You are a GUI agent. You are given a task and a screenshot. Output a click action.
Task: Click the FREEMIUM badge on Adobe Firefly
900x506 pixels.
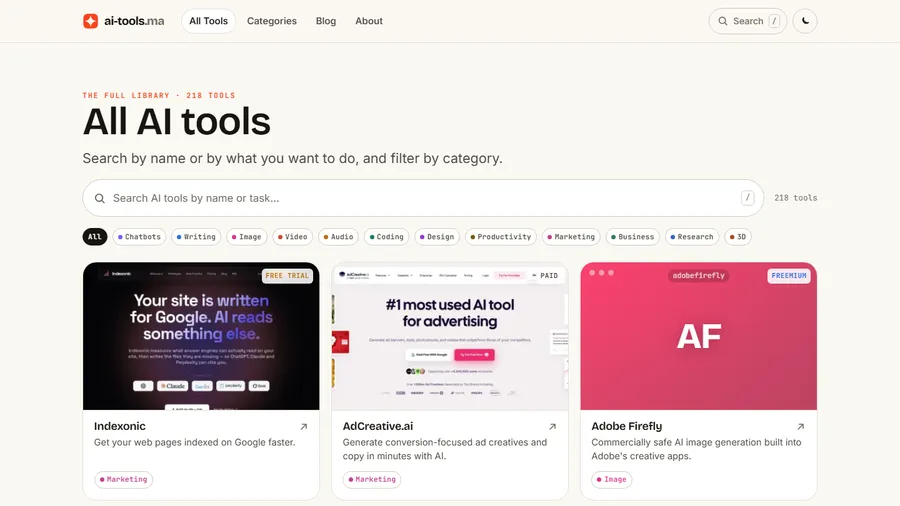pos(789,276)
